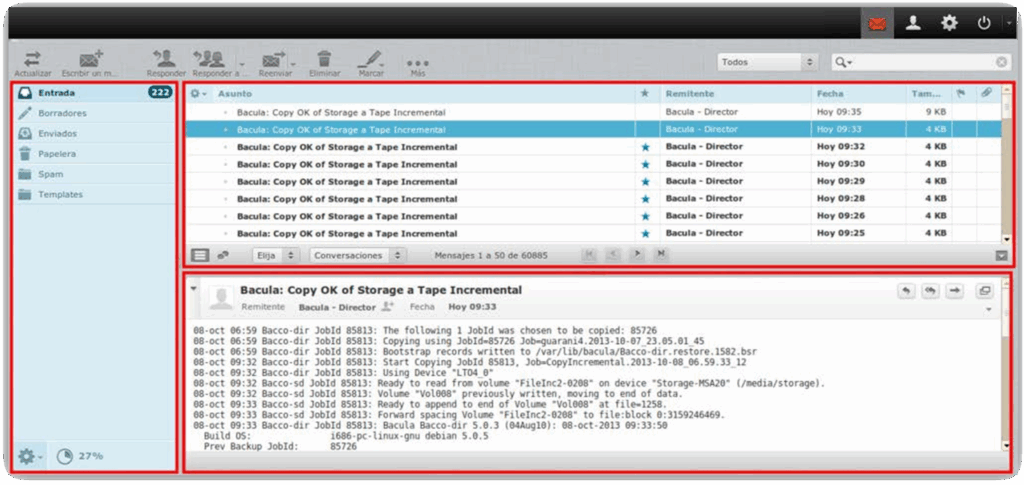Click the sender avatar thumbnail

221,298
